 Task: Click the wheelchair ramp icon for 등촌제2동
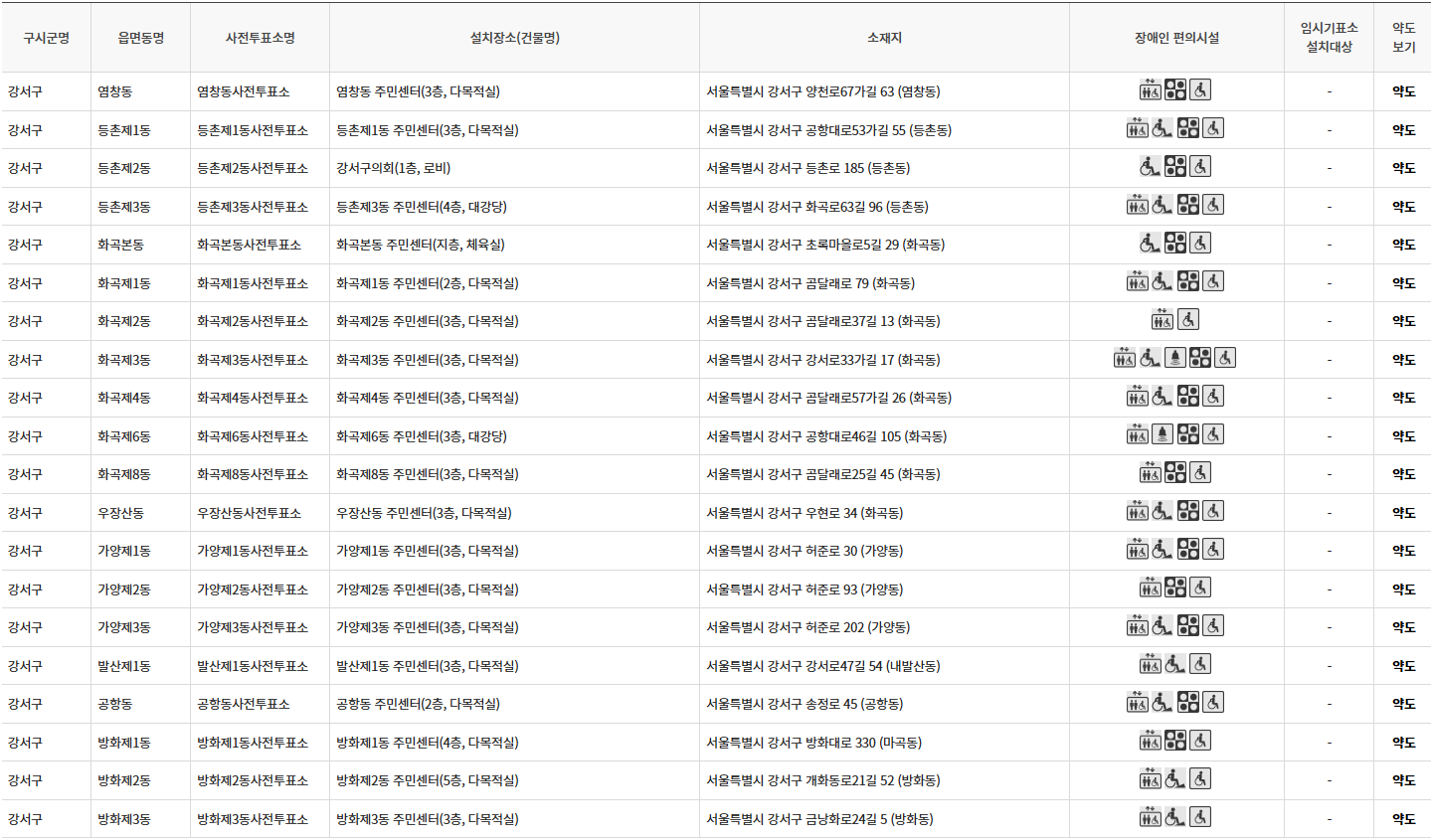[x=1149, y=167]
